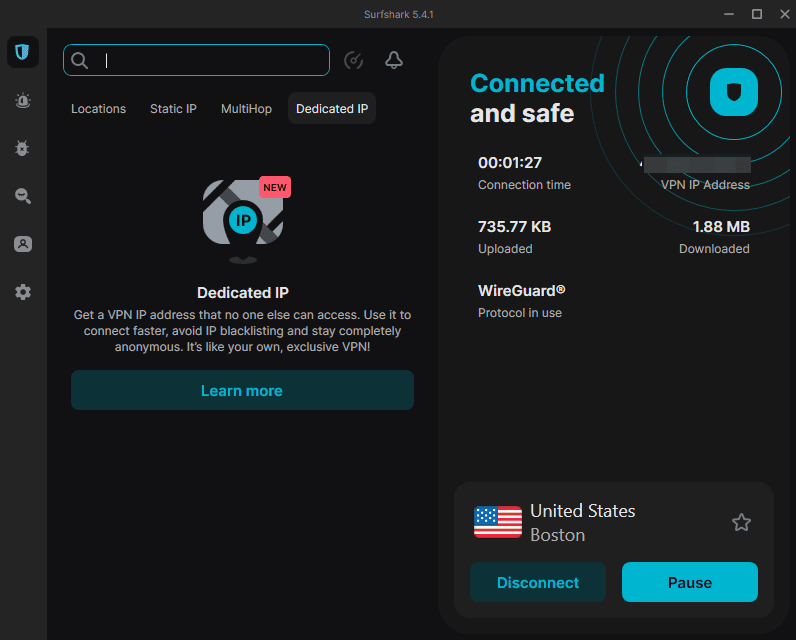796x640 pixels.
Task: Open notifications bell icon
Action: coord(394,61)
